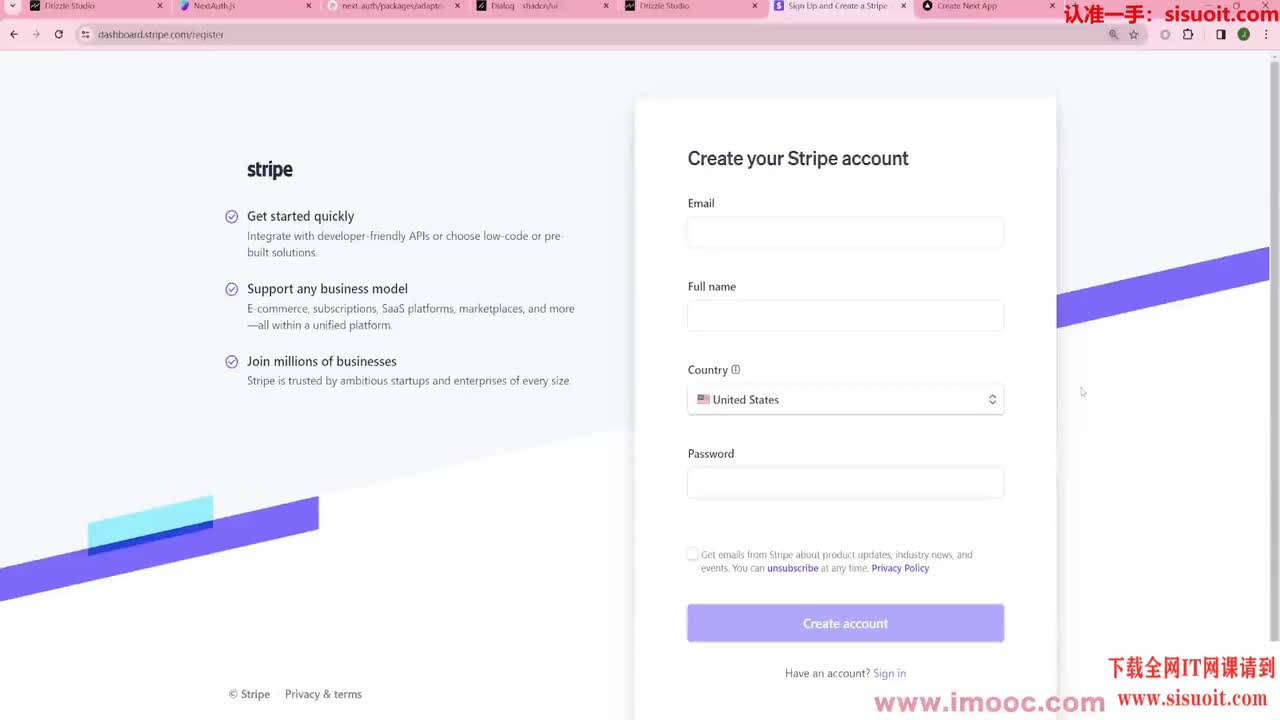This screenshot has width=1280, height=720.
Task: Click the unsubscribe link
Action: 792,568
